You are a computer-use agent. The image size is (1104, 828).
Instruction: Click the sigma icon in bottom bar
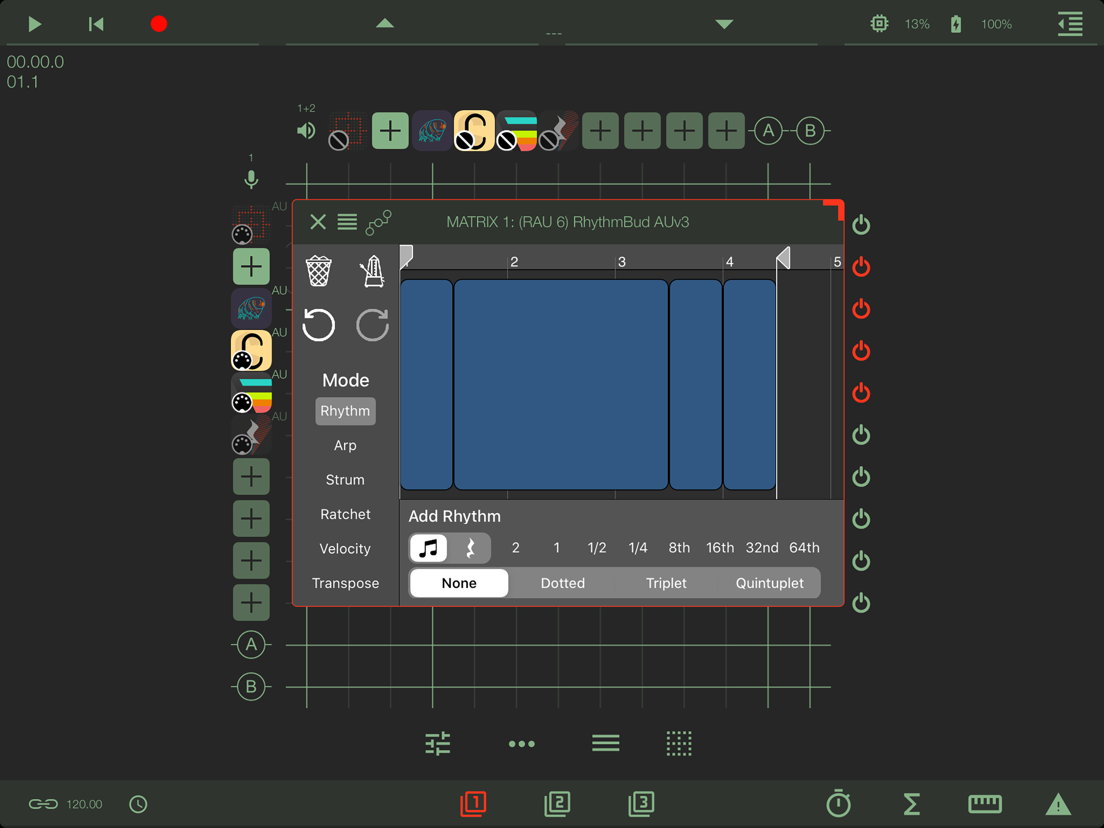911,803
